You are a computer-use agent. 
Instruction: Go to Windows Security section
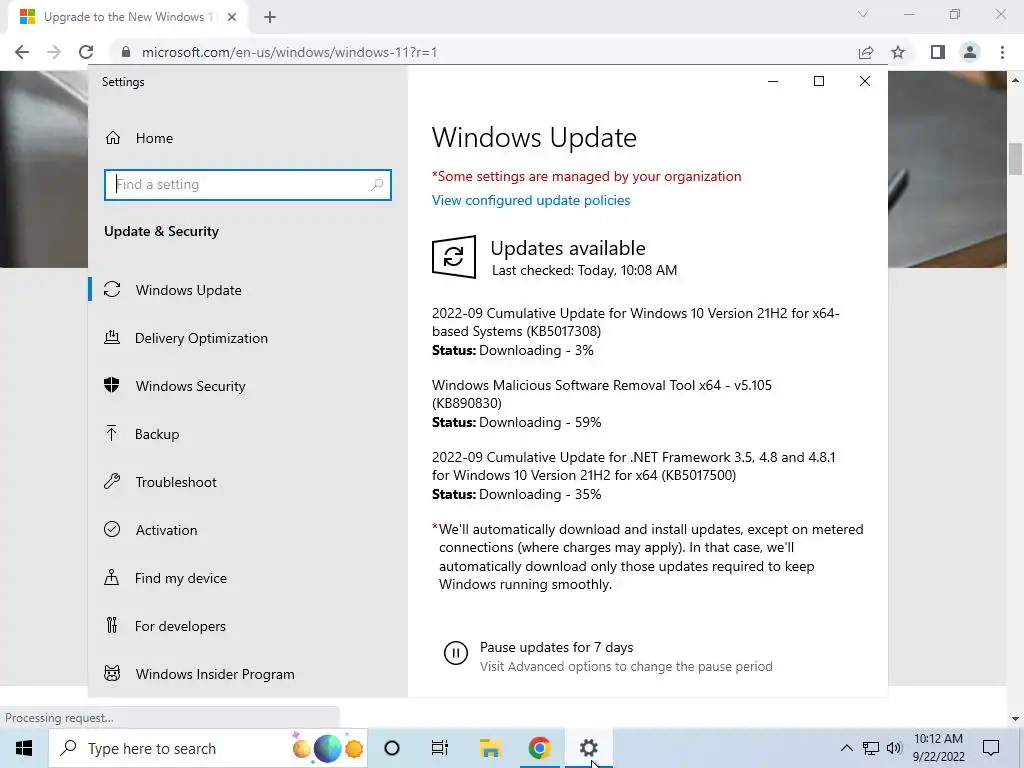(x=191, y=386)
